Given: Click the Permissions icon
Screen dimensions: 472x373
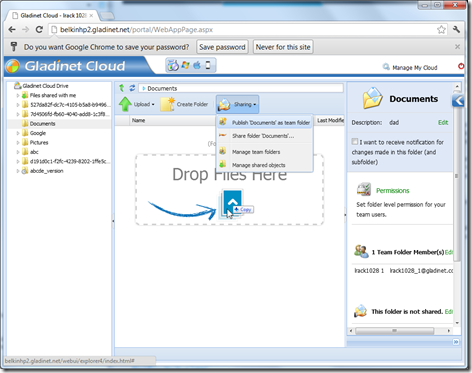Looking at the screenshot, I should [364, 189].
